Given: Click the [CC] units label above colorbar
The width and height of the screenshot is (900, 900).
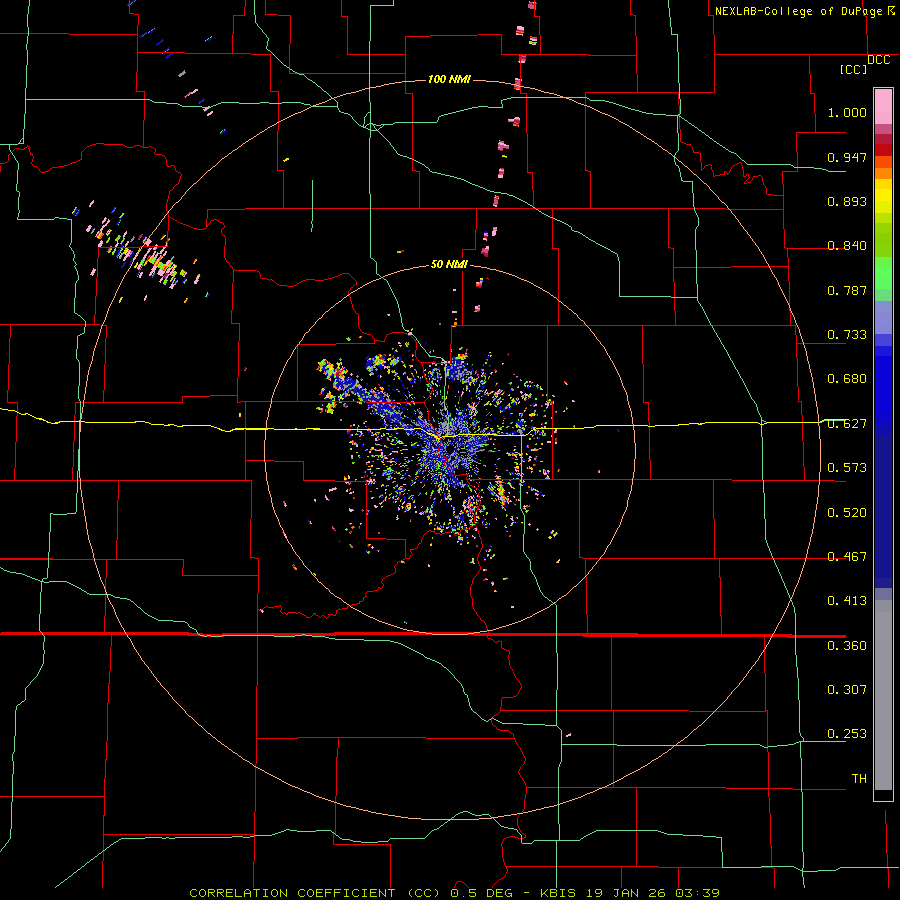Looking at the screenshot, I should (853, 69).
